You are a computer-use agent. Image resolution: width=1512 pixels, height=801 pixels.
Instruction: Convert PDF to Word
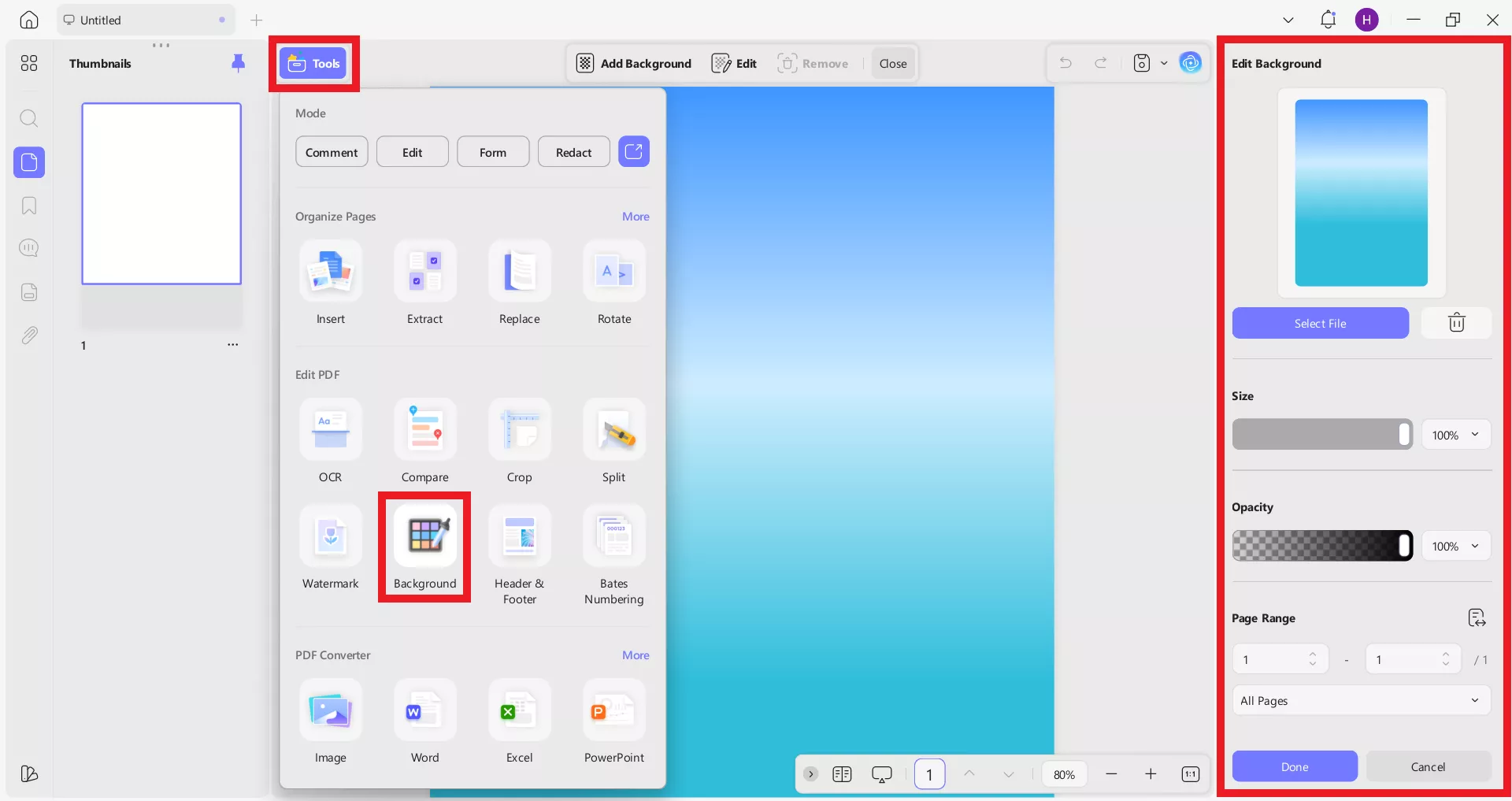pyautogui.click(x=425, y=721)
